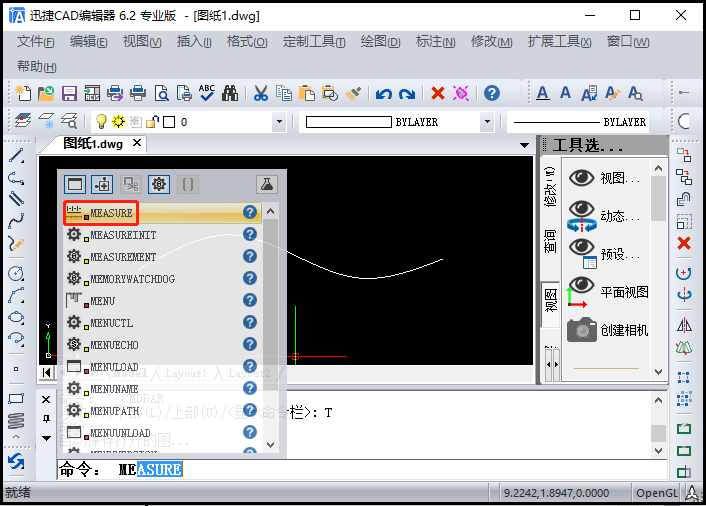Close the command bar X button
This screenshot has height=506, width=706.
tap(46, 399)
